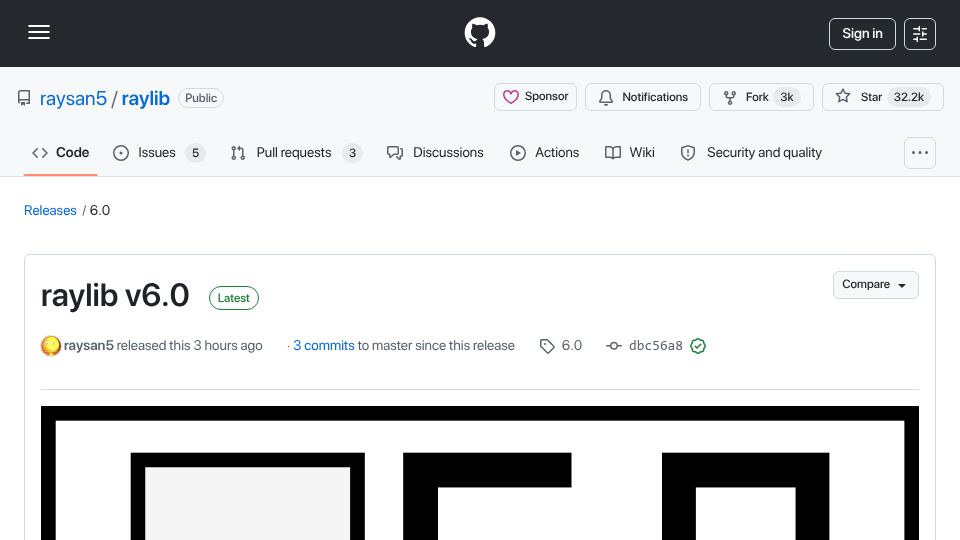Viewport: 960px width, 540px height.
Task: Click the Sign in button
Action: point(862,34)
